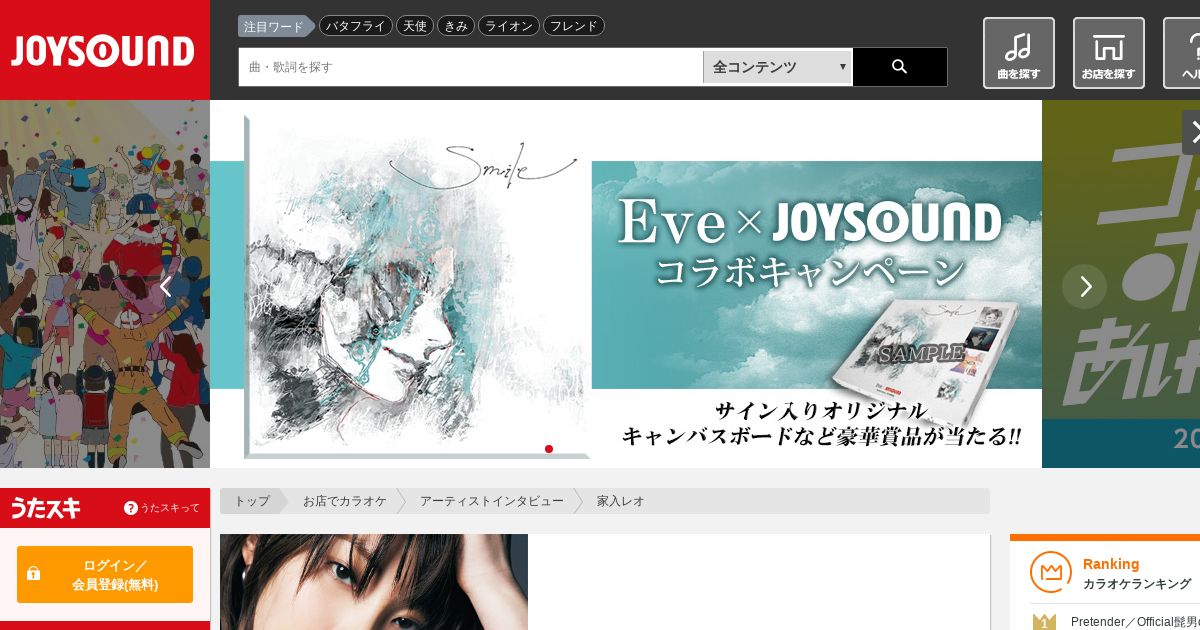Open the olive green banner on right
The image size is (1200, 630).
click(1121, 284)
